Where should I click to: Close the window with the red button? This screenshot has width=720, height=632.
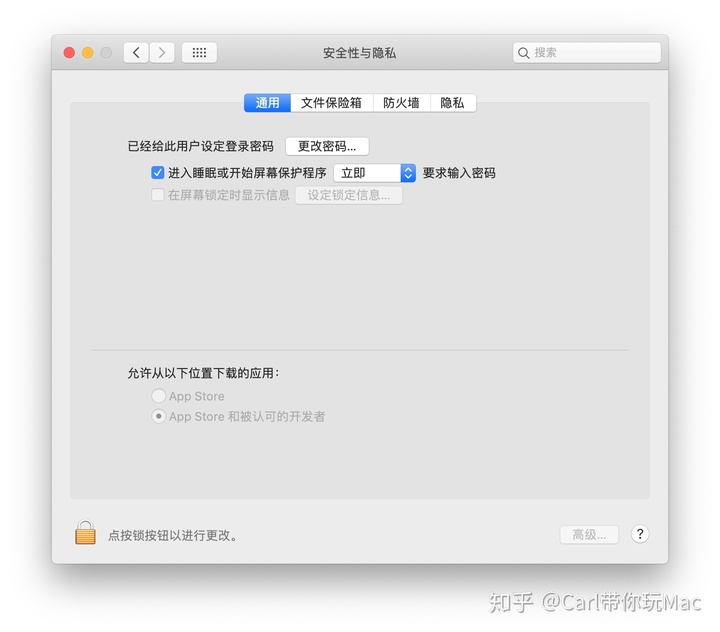click(x=69, y=53)
